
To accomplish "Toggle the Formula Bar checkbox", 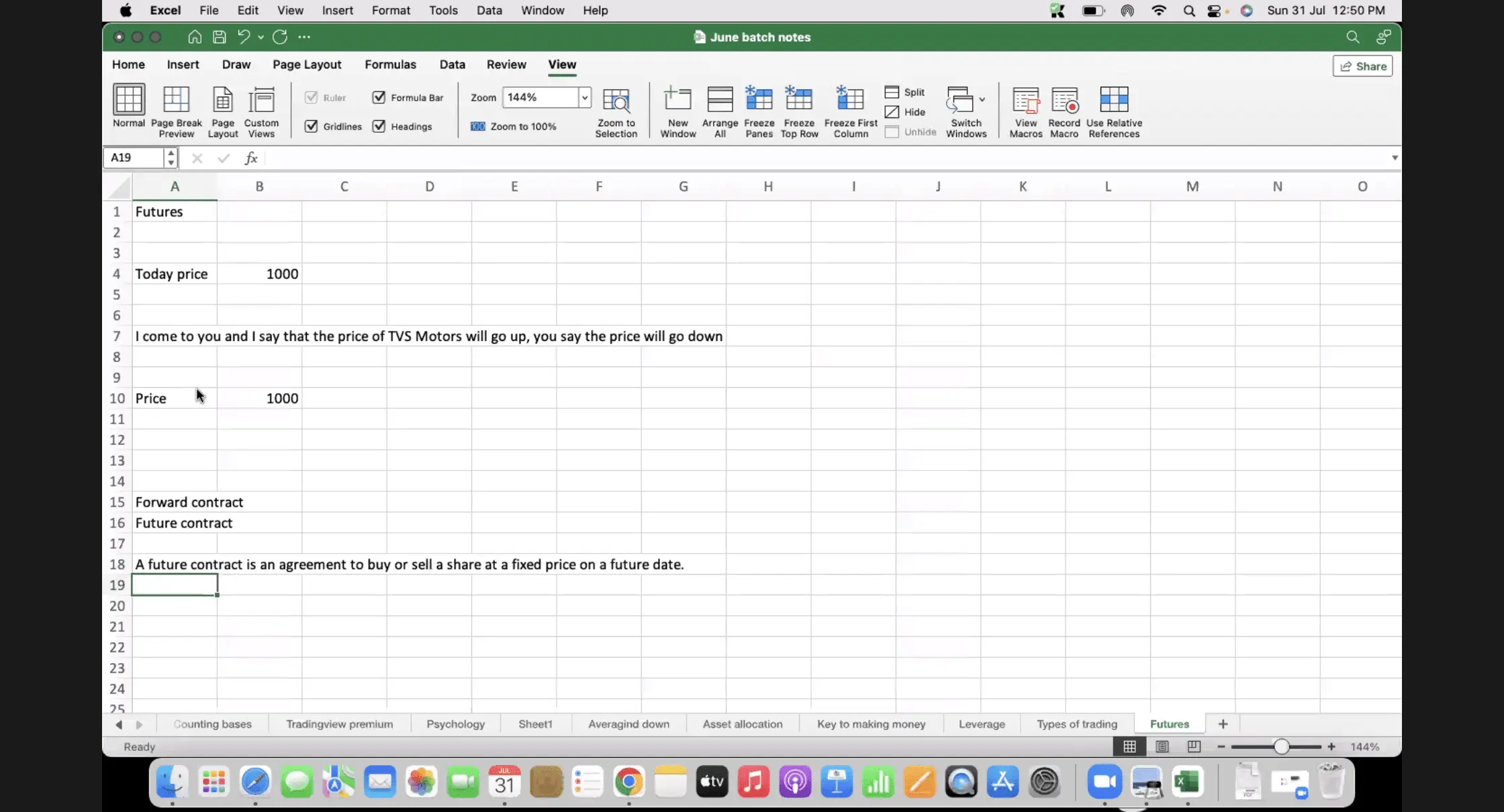I will tap(379, 97).
